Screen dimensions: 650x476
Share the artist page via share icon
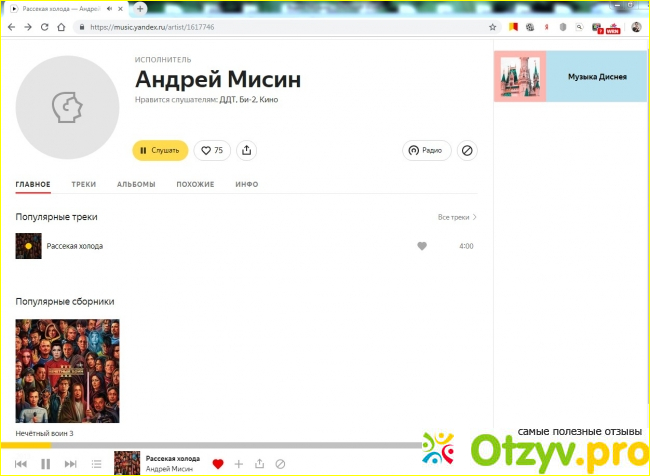(x=246, y=151)
